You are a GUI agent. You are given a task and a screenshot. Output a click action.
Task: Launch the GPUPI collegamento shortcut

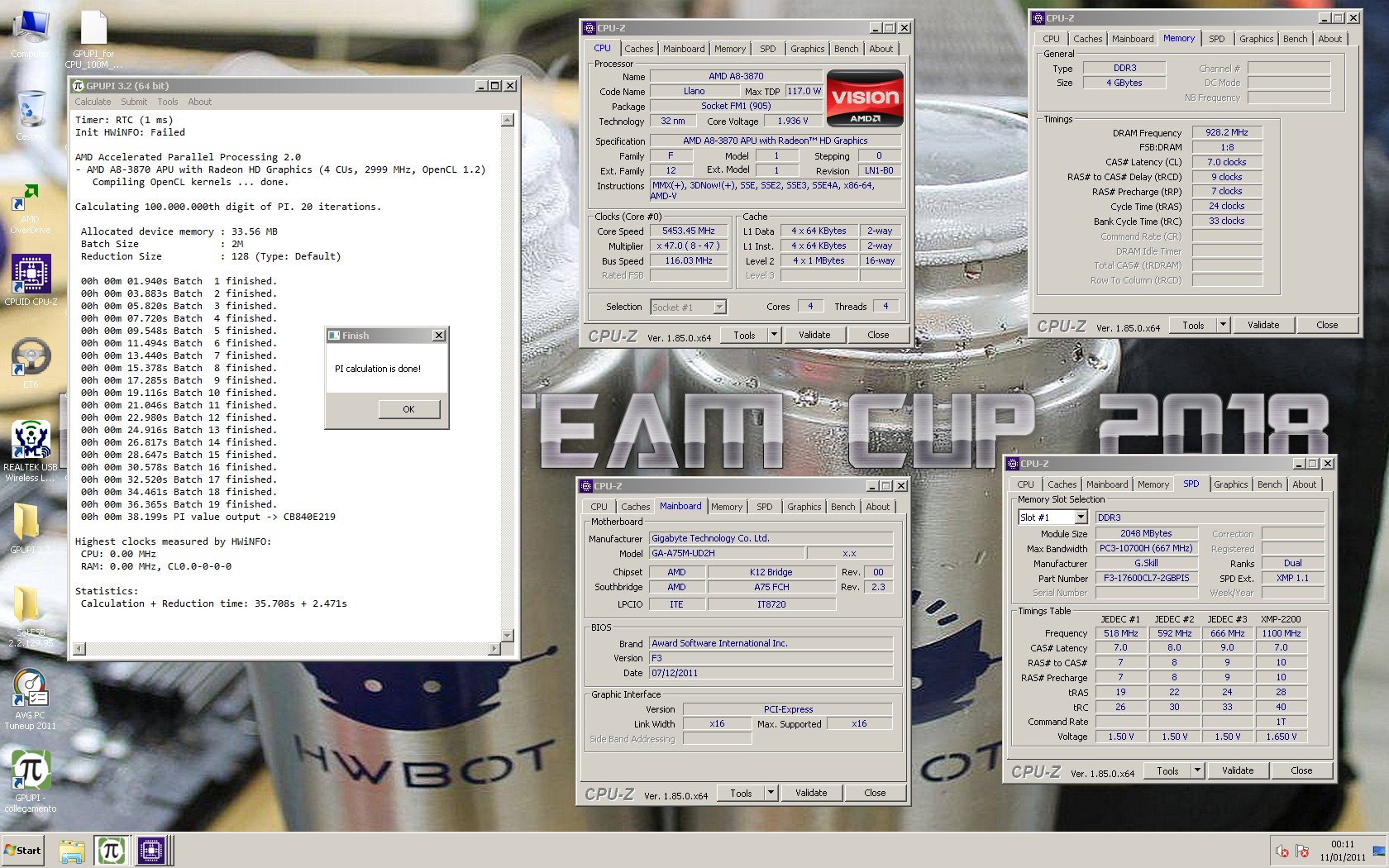[x=31, y=781]
